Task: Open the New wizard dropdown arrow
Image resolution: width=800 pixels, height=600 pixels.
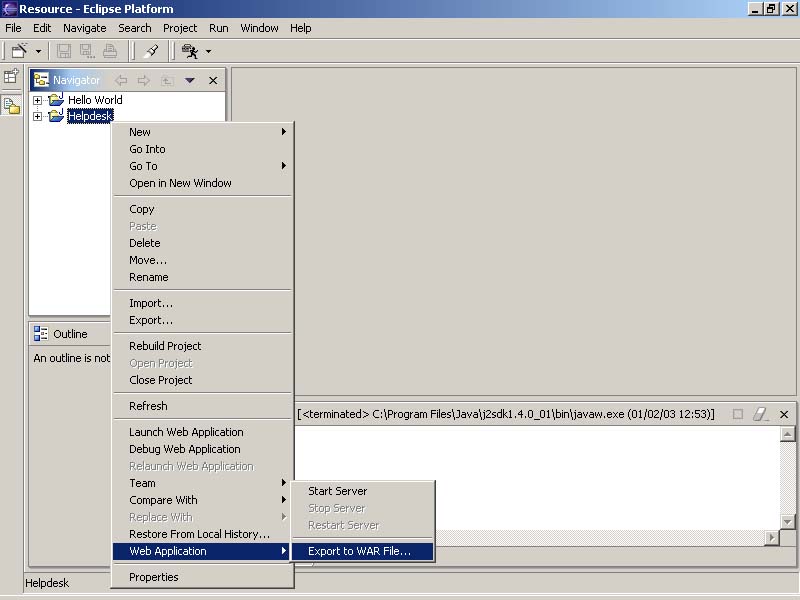Action: 38,52
